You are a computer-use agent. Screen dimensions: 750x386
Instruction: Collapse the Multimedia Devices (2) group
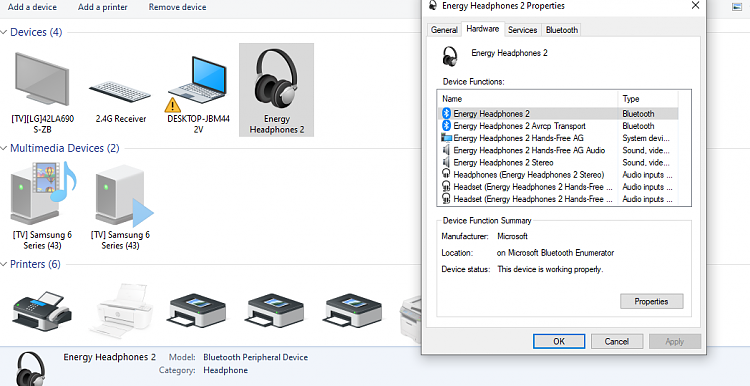pos(4,148)
